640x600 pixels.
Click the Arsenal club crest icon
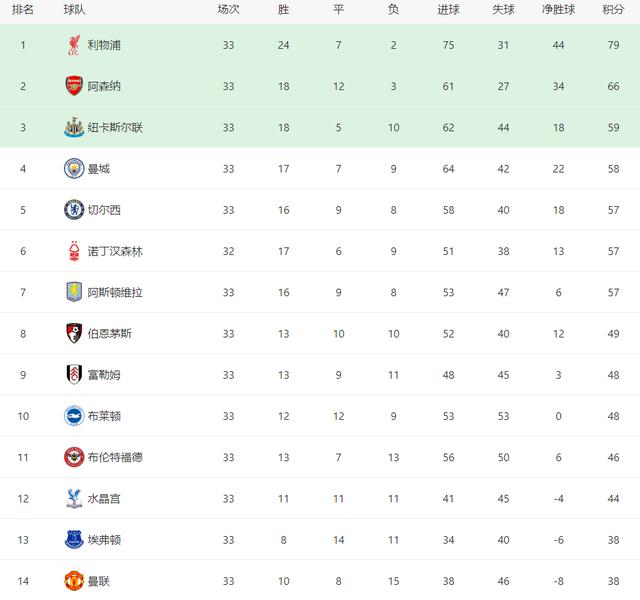click(x=73, y=86)
